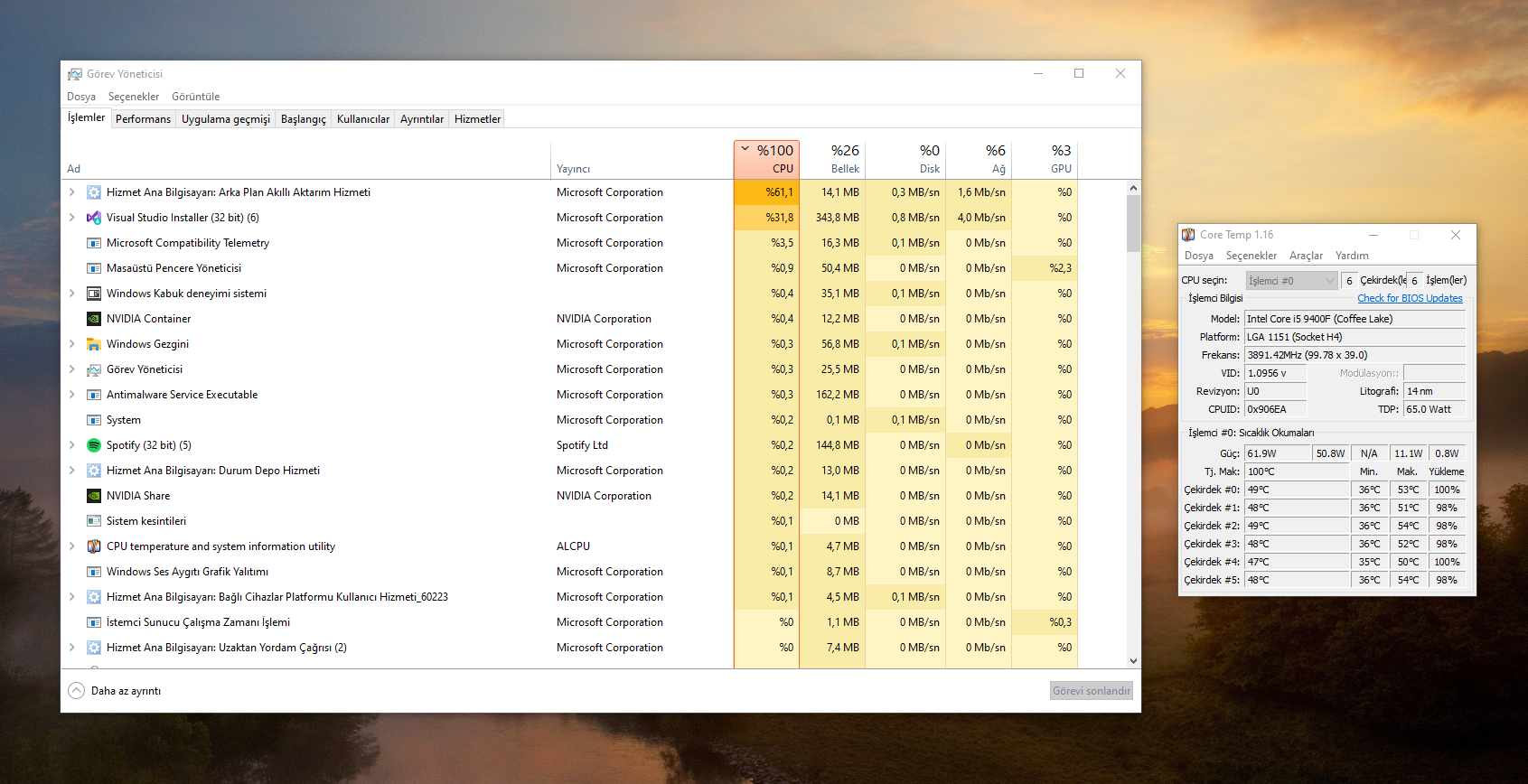
Task: Click the İstemci Sunucu Çalışma Zamanı İşlemi icon
Action: 94,622
